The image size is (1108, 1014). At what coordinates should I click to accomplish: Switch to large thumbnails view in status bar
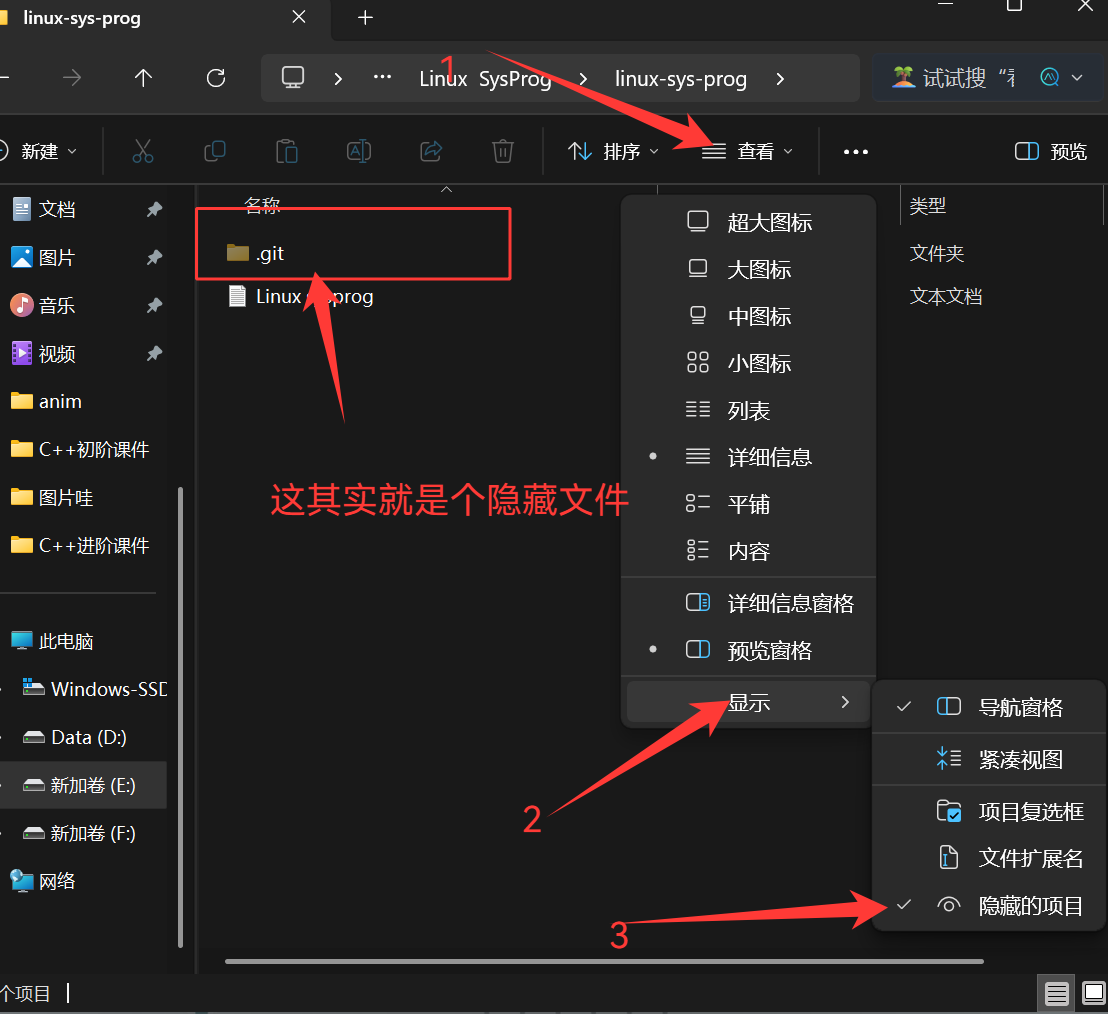coord(1093,994)
